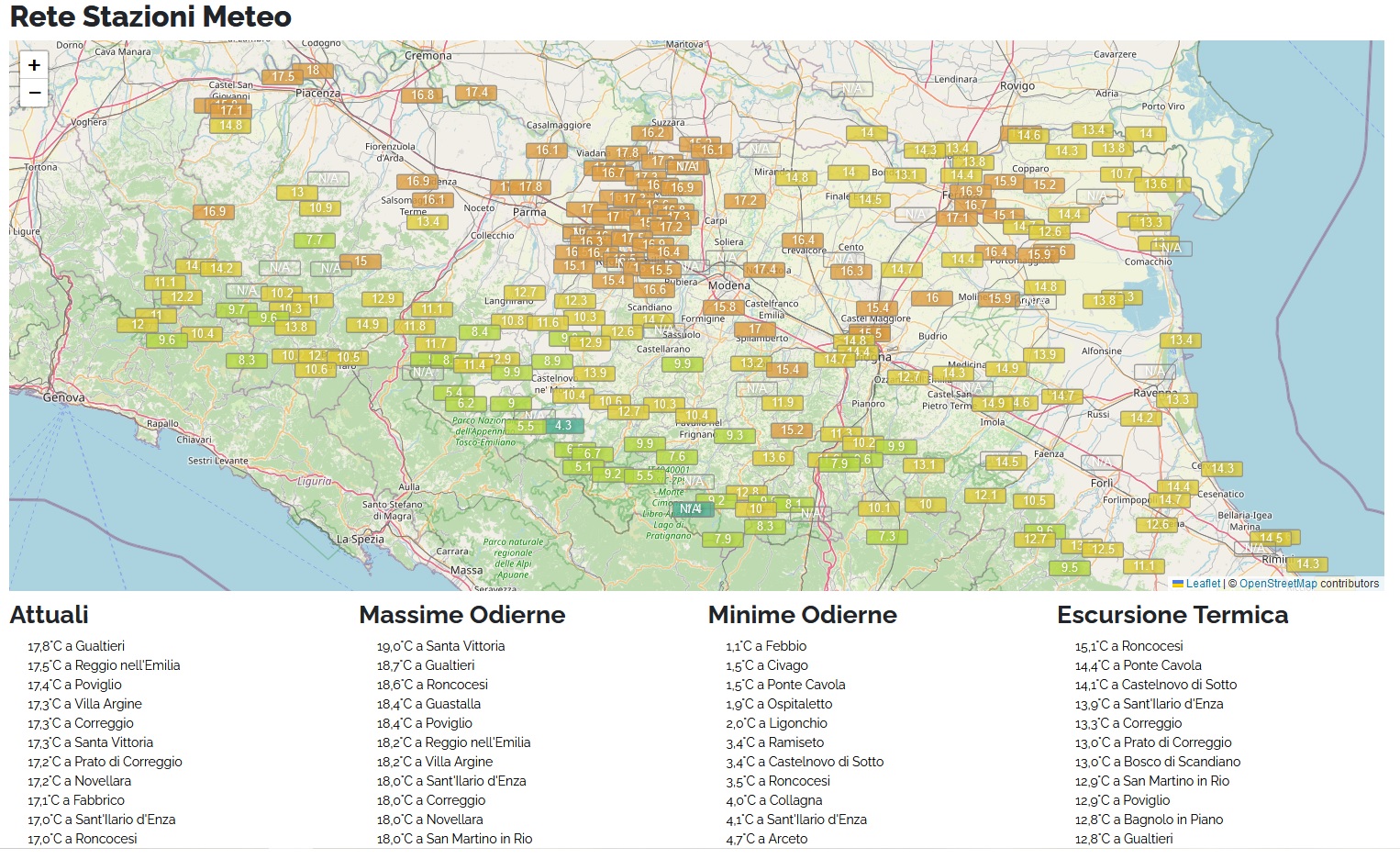Zoom in on the map

(34, 65)
